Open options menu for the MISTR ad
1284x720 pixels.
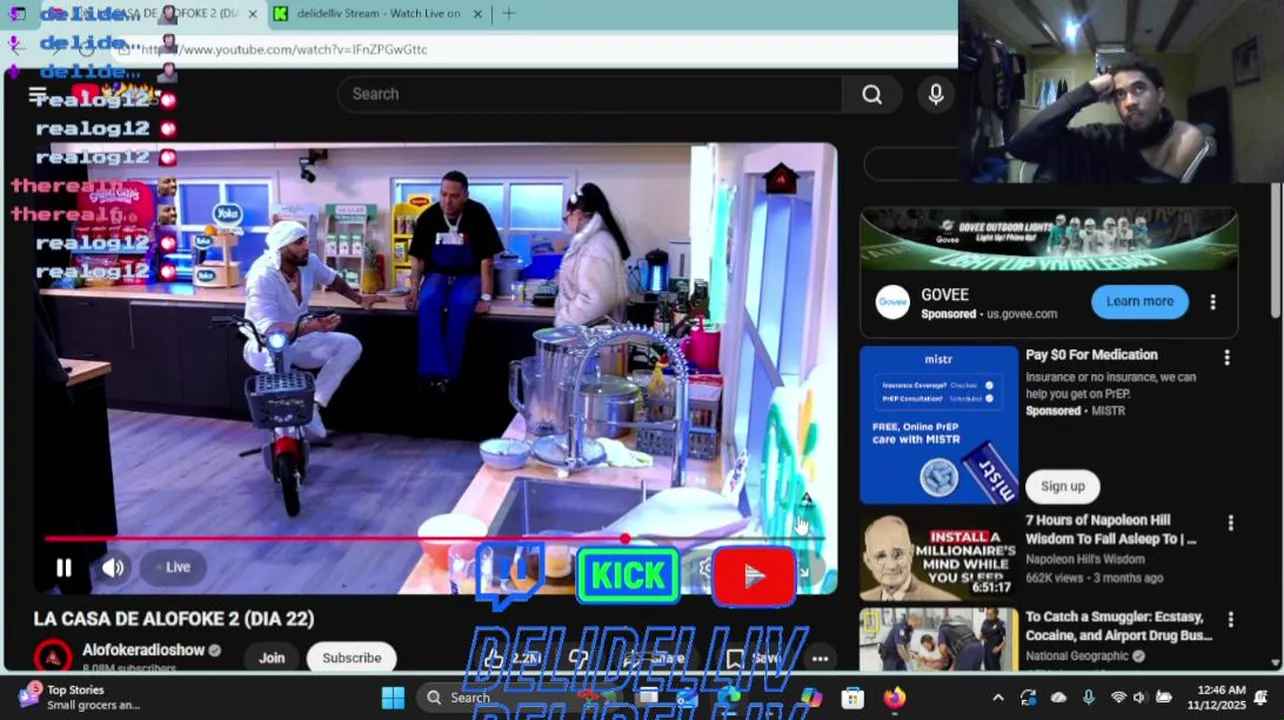point(1227,357)
